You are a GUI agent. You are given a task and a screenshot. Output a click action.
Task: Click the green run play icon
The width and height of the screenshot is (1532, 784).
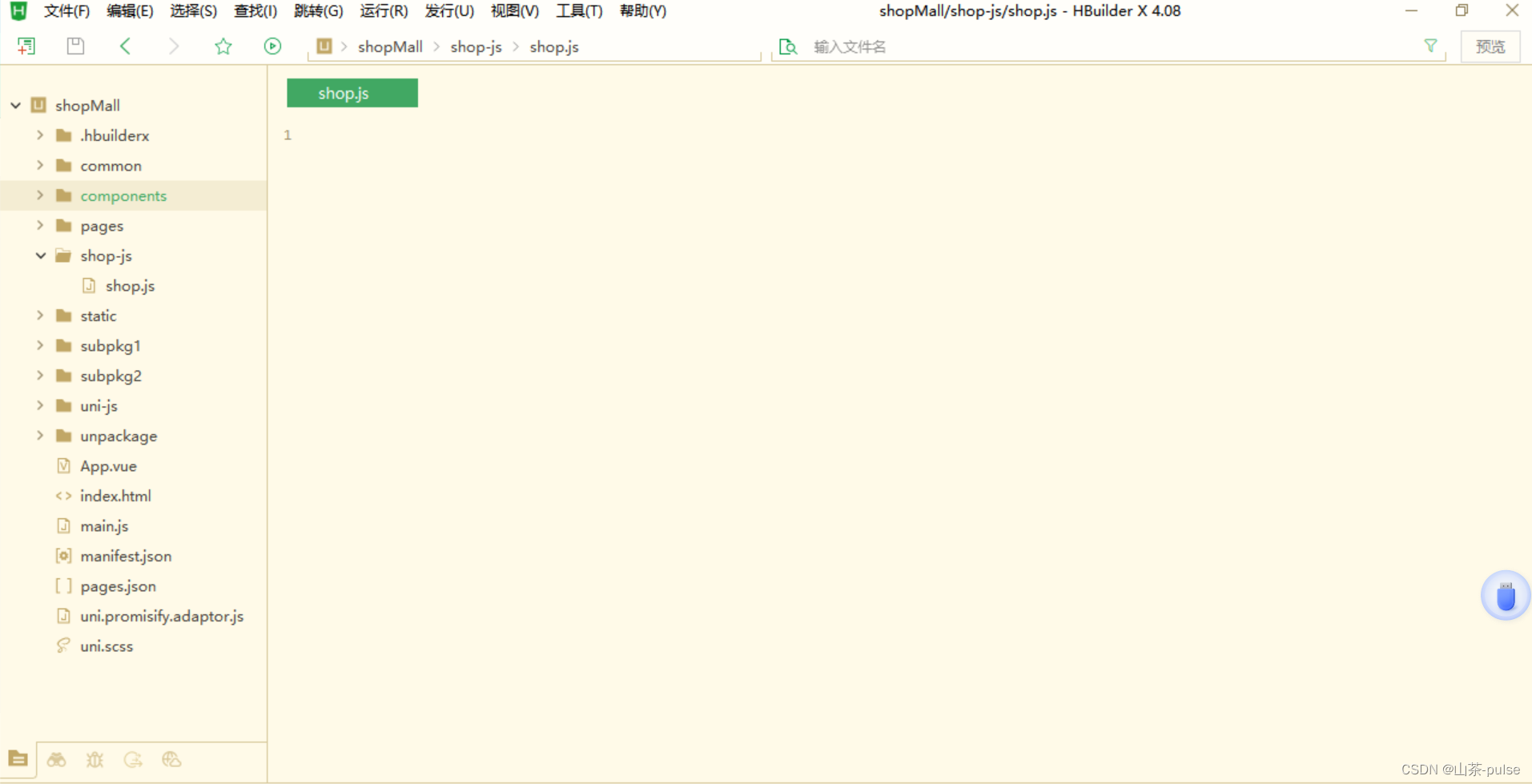tap(272, 46)
